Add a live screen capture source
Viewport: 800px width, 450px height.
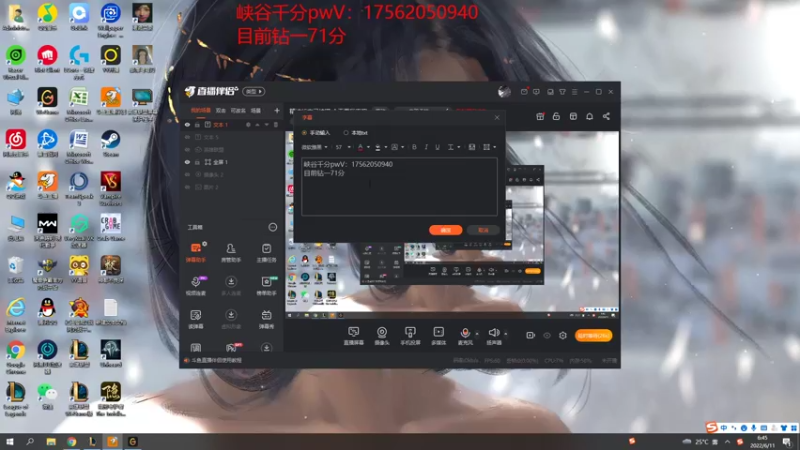[354, 336]
